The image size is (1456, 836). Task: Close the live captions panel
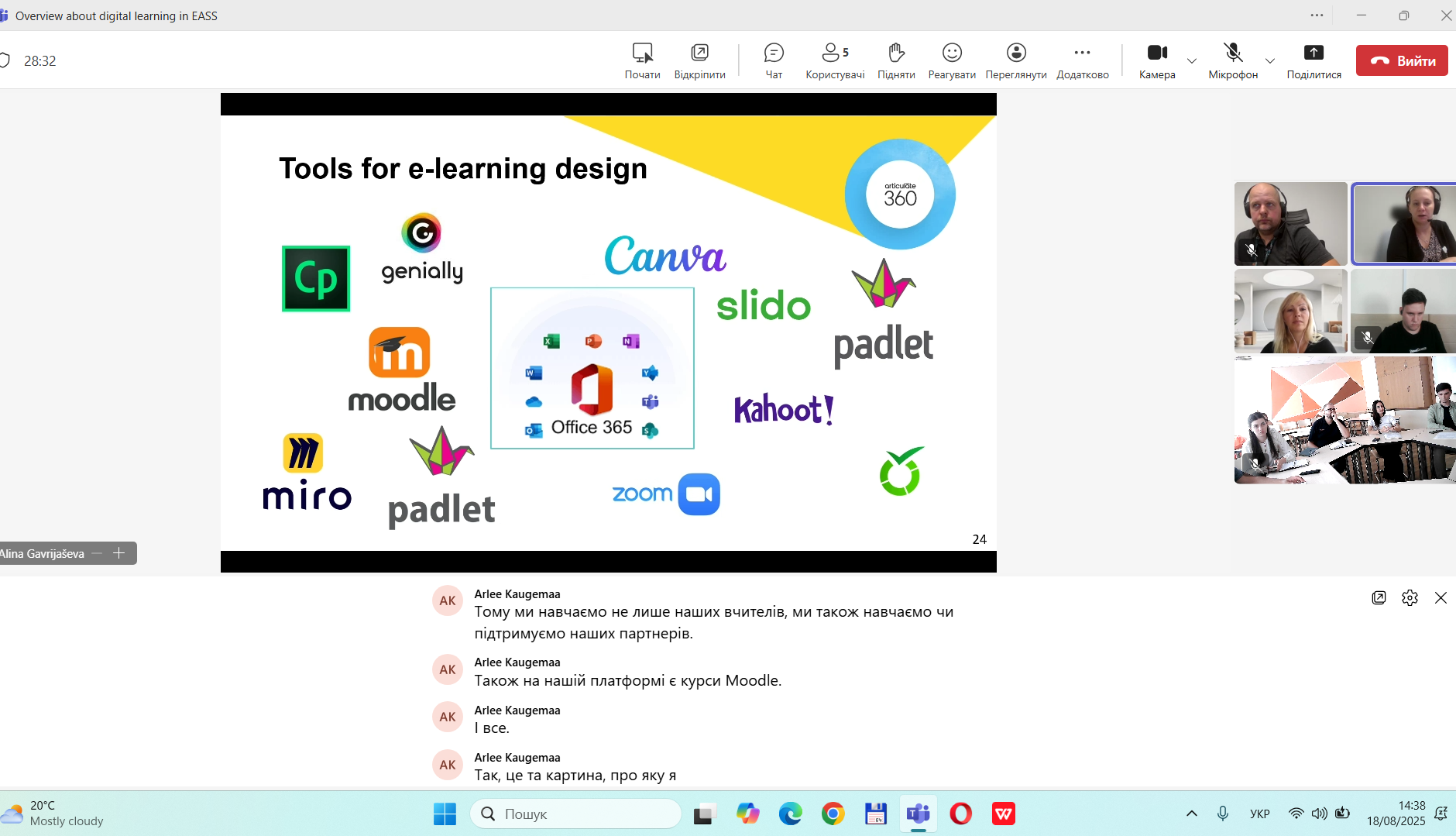pyautogui.click(x=1441, y=597)
